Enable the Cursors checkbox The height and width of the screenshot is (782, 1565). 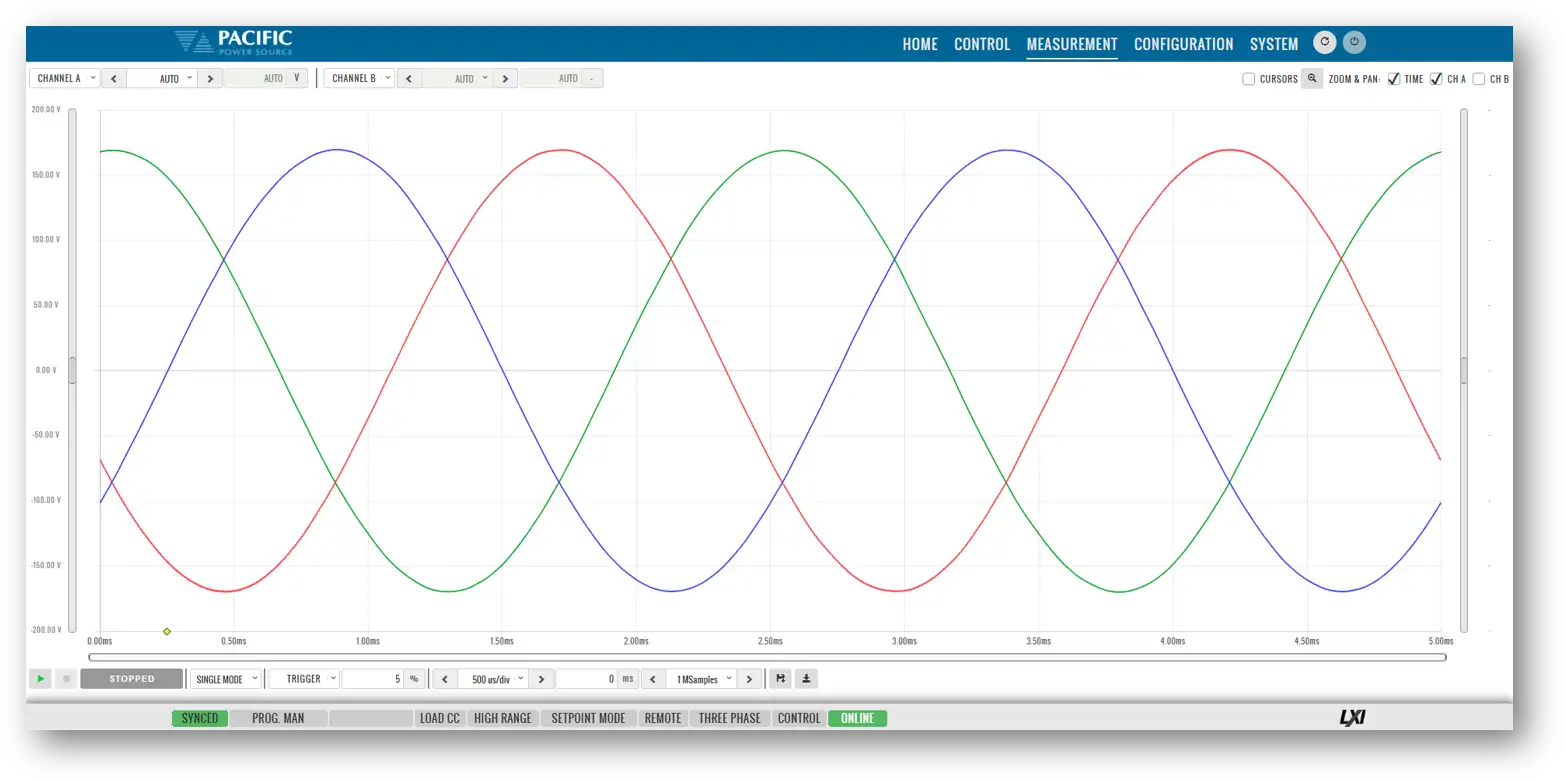click(x=1248, y=79)
